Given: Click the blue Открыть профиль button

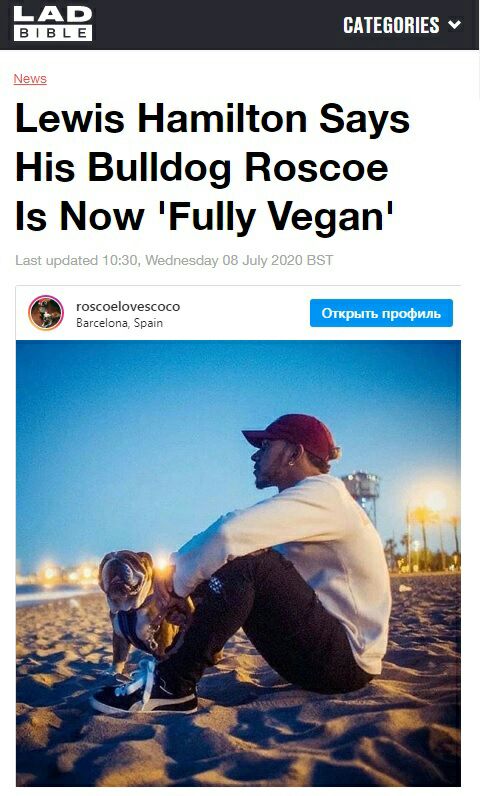Looking at the screenshot, I should coord(381,313).
